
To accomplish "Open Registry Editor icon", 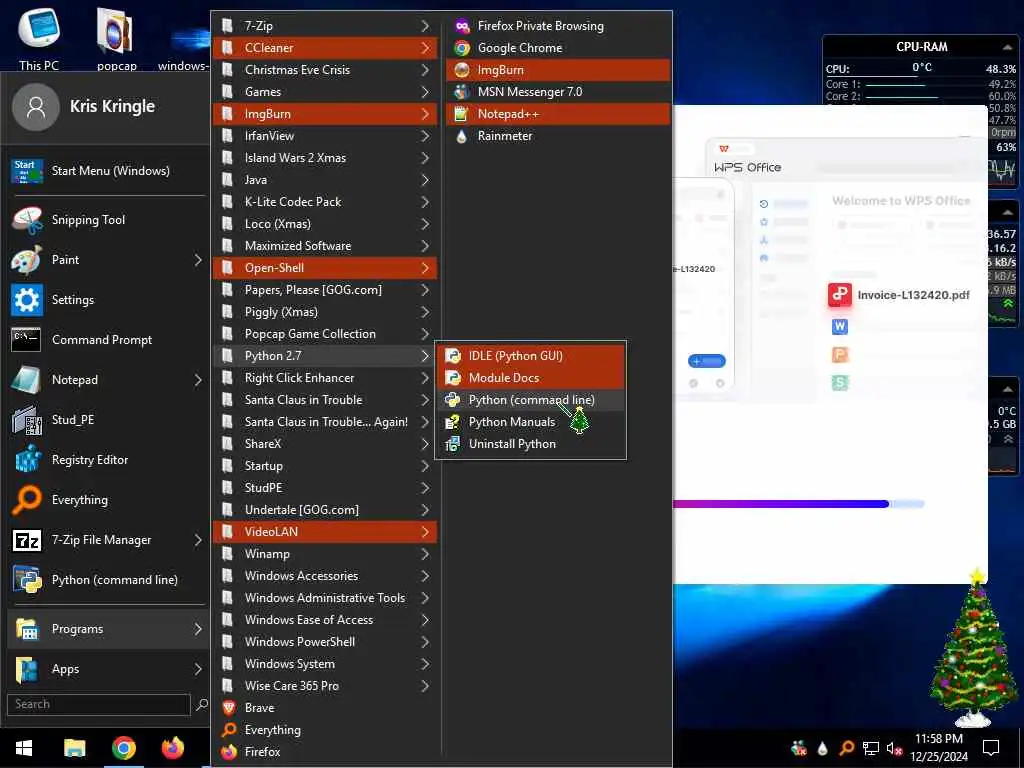I will (x=27, y=460).
